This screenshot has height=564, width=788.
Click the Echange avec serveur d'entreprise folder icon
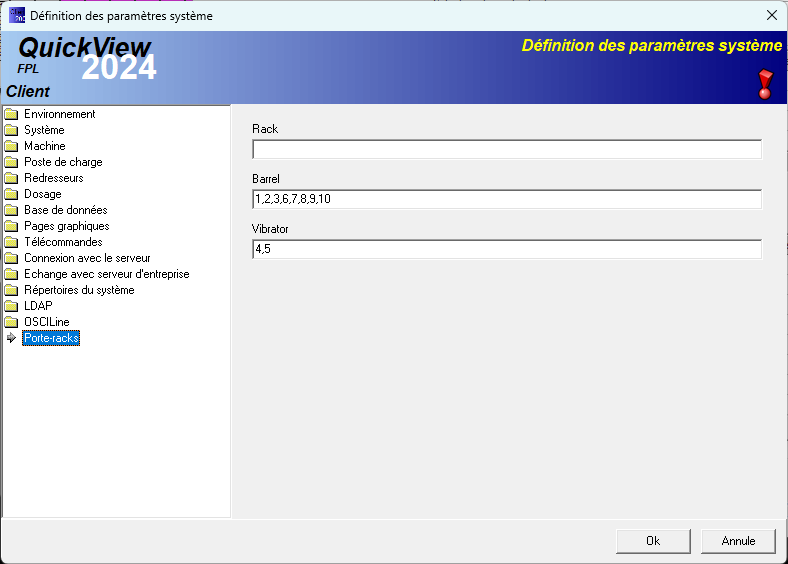(x=11, y=274)
